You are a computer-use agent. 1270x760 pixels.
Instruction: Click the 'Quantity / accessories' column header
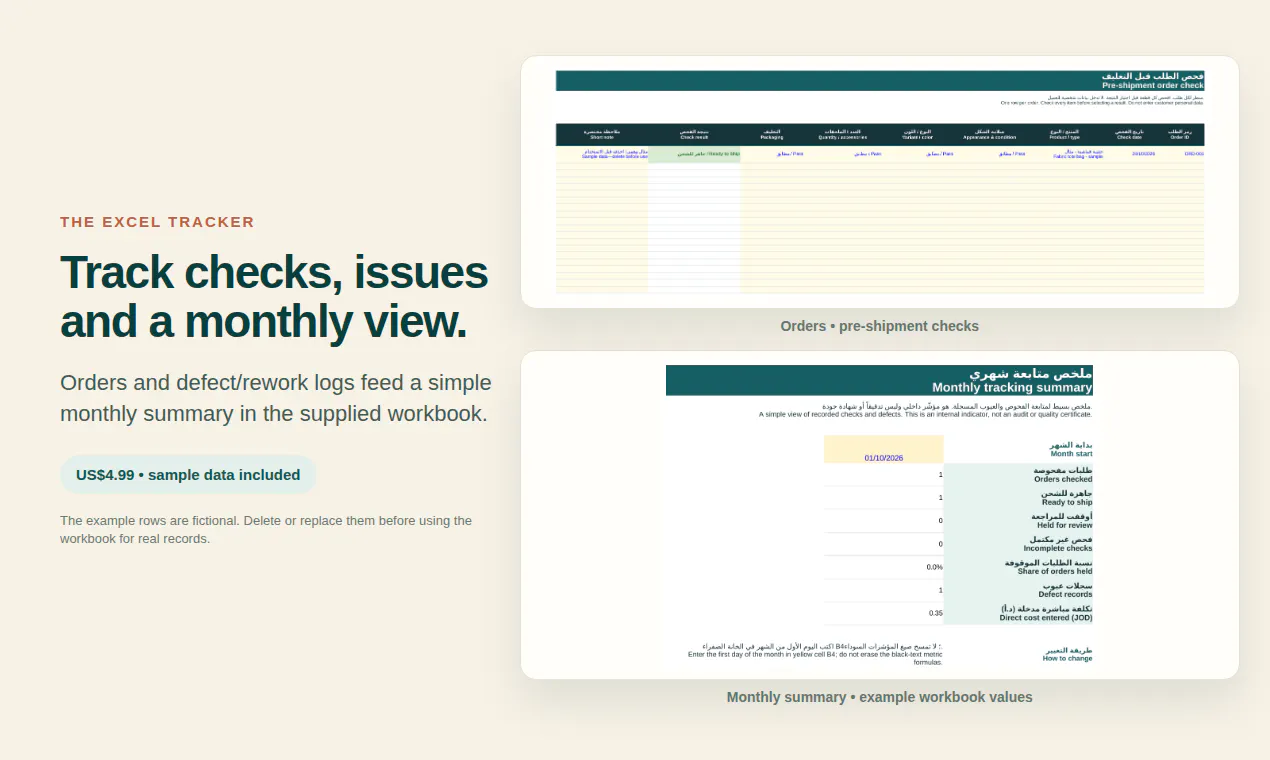(x=843, y=134)
